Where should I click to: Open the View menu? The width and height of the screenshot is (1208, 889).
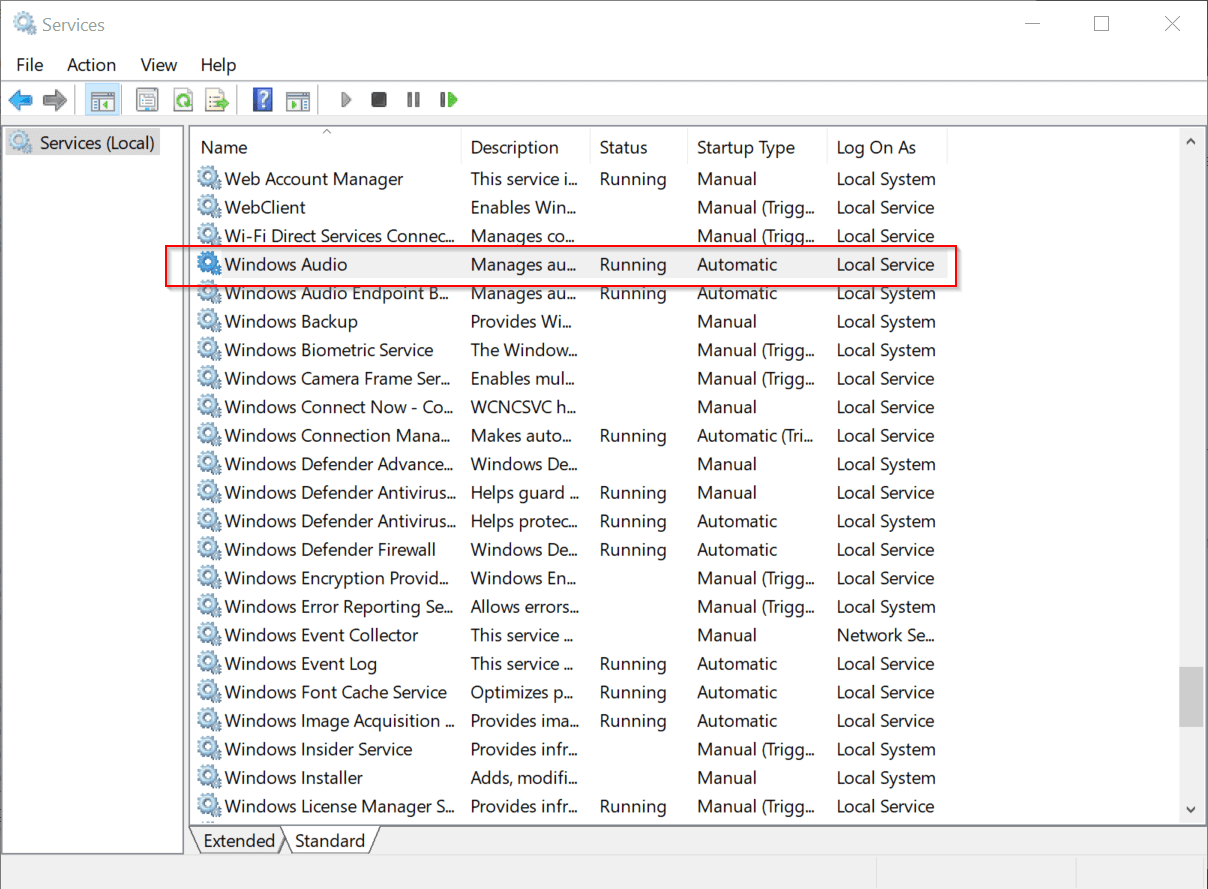(x=158, y=65)
